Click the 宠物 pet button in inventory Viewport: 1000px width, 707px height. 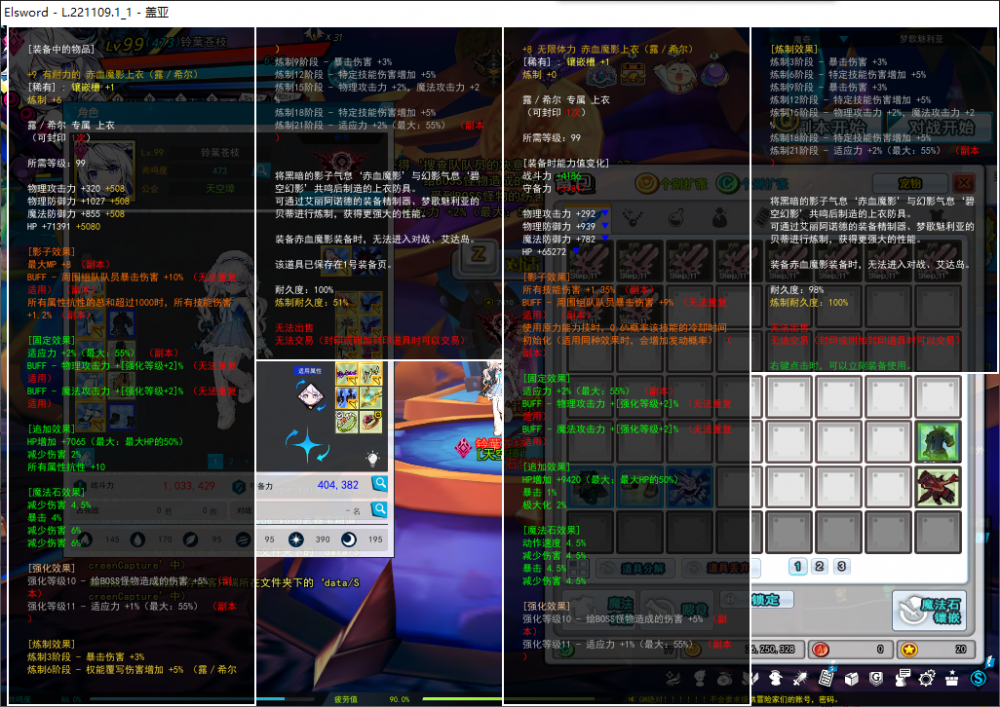point(910,184)
